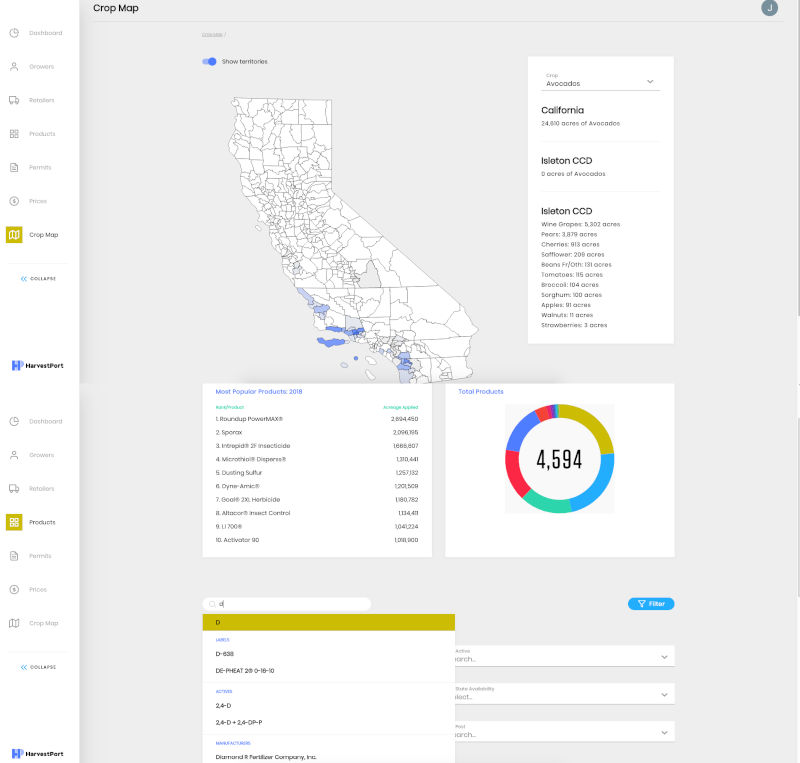800x763 pixels.
Task: Open Prices dollar icon in the upper sidebar
Action: [x=14, y=201]
